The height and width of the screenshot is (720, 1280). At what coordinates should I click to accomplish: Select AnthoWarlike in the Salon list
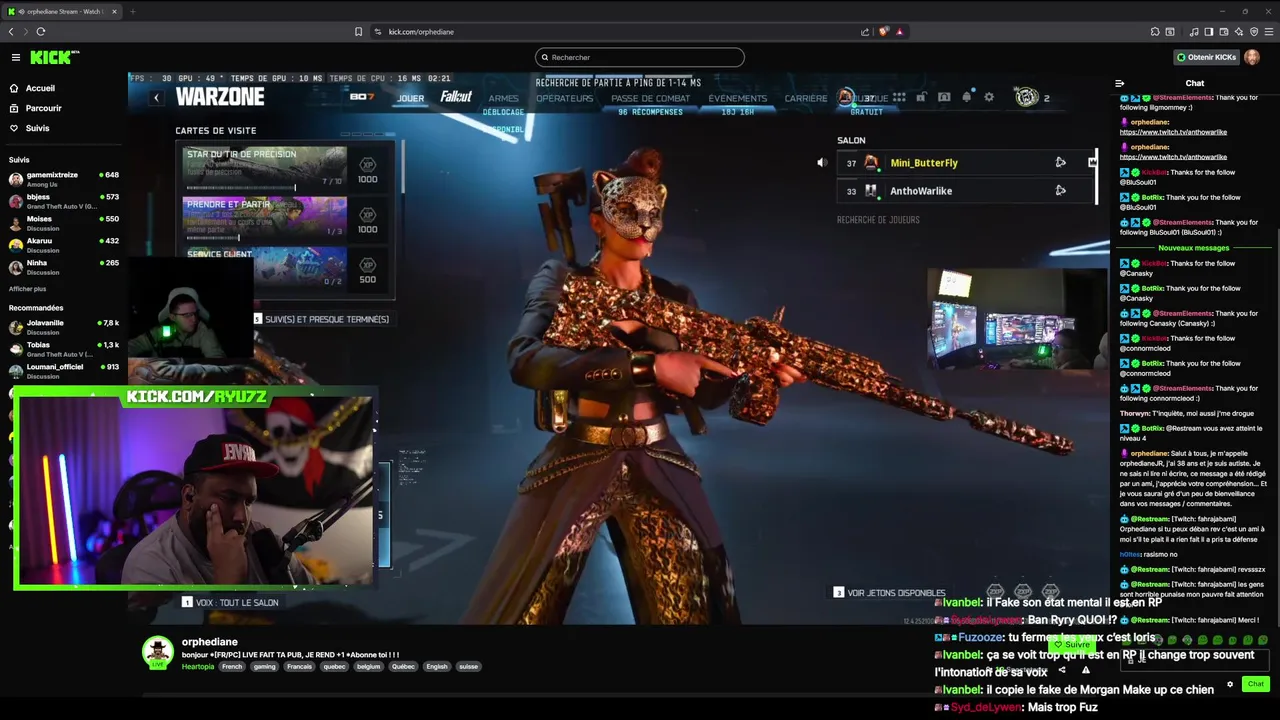coord(967,191)
